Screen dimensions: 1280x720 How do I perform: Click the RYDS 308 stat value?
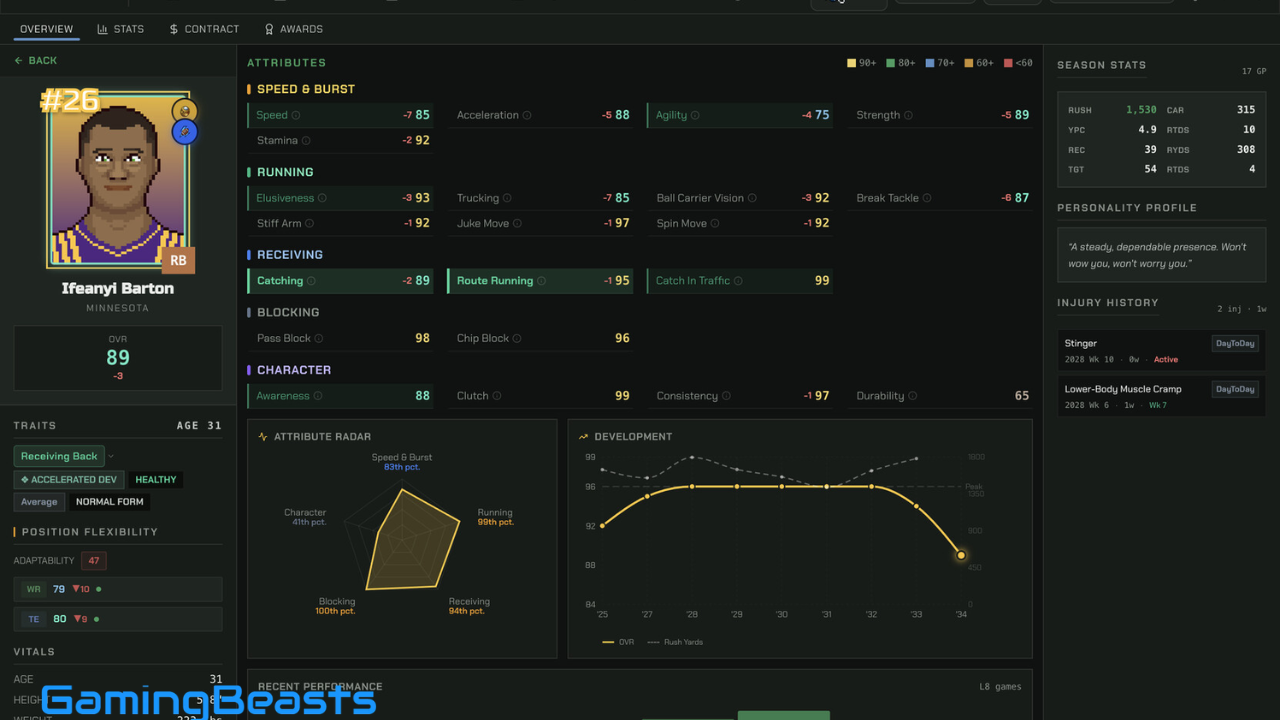point(1246,150)
